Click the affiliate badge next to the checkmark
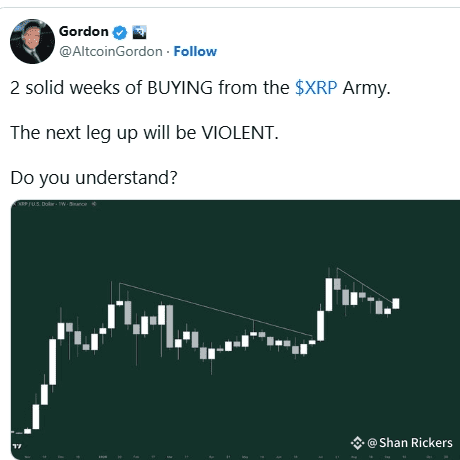 coord(139,32)
